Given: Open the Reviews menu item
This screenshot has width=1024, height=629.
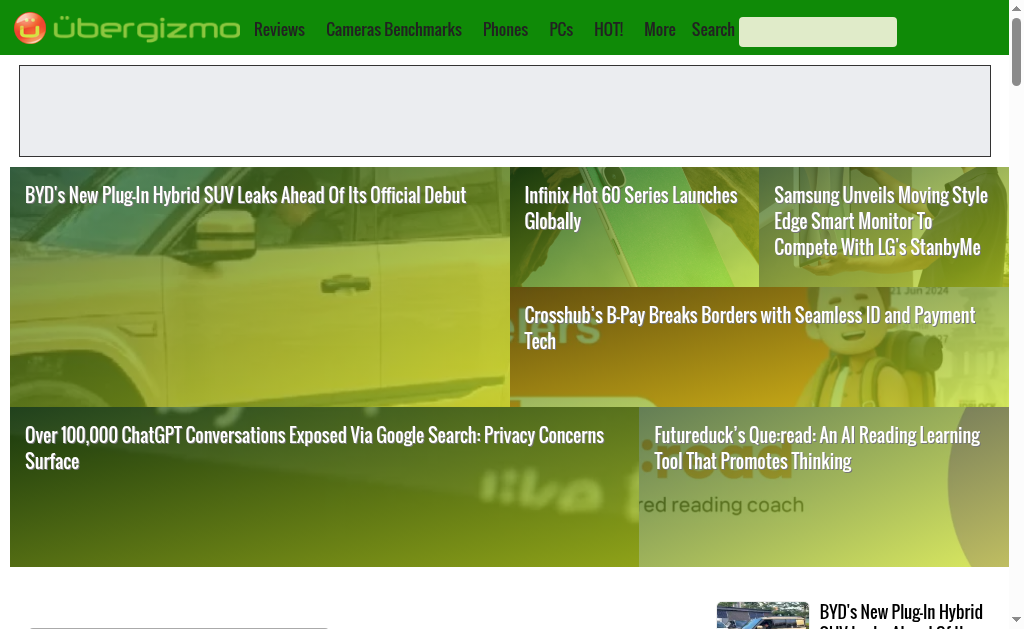Looking at the screenshot, I should click(280, 30).
